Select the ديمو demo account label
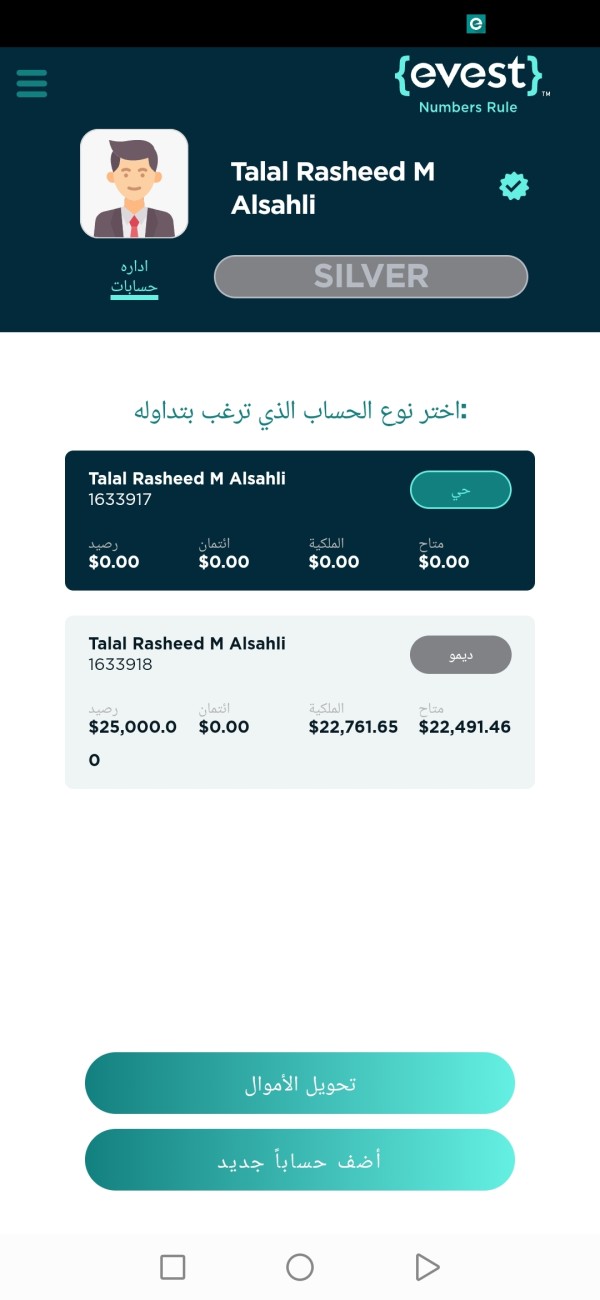Screen dimensions: 600x1300 tap(461, 655)
